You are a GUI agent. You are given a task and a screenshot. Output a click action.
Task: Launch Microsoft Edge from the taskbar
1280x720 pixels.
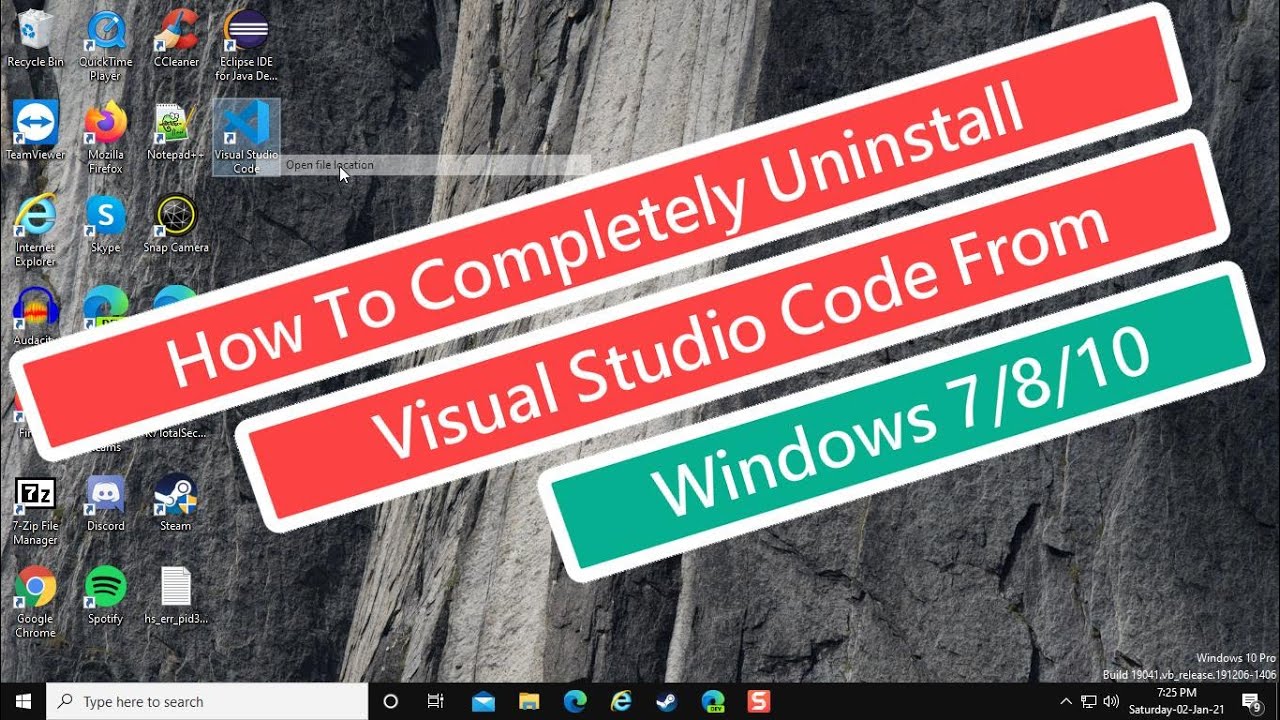tap(575, 702)
